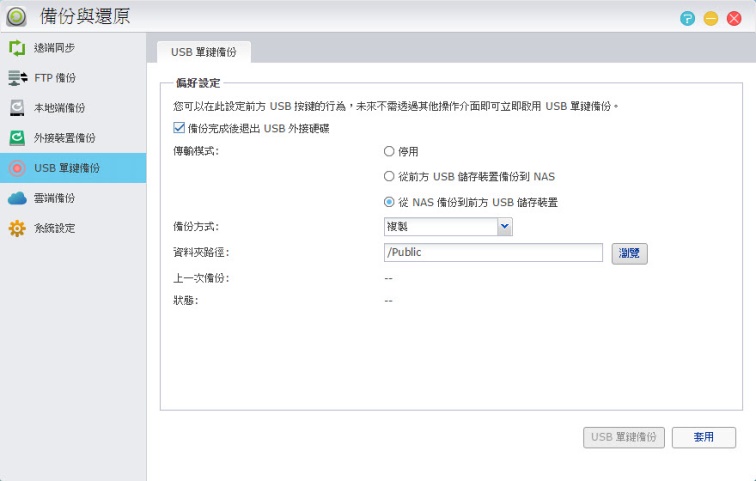Click the /Public folder path field
The height and width of the screenshot is (481, 756).
point(492,253)
